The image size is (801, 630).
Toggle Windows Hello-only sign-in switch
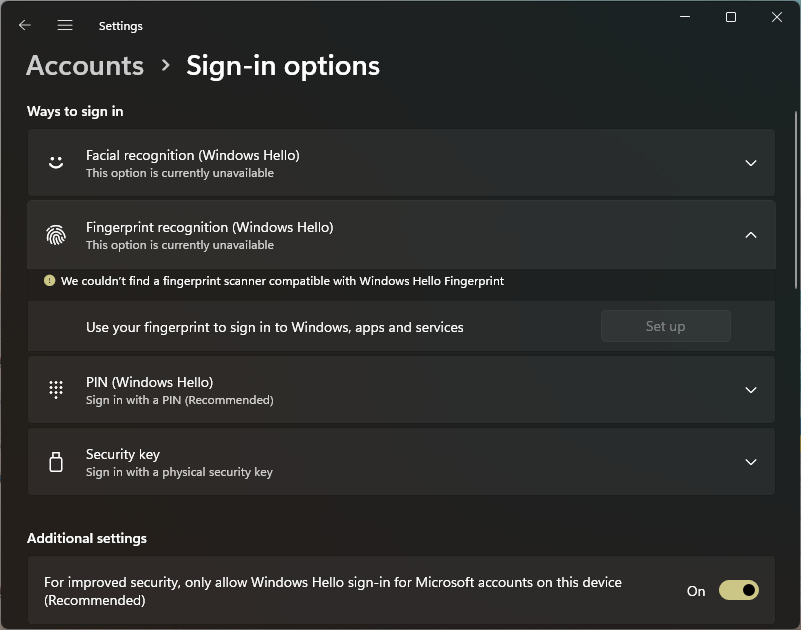738,591
